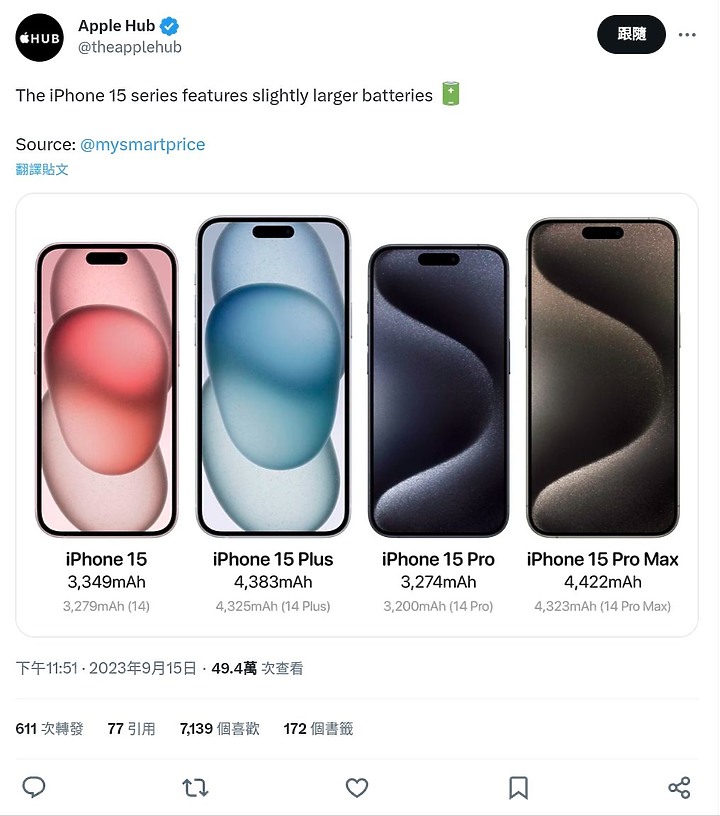This screenshot has height=816, width=720.
Task: Click the reply speech bubble icon
Action: 34,787
